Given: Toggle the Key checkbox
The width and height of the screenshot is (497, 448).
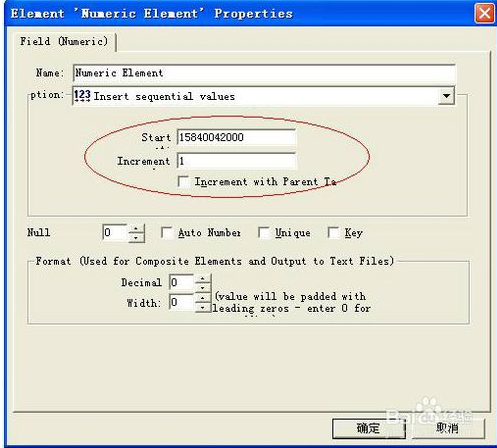Looking at the screenshot, I should click(333, 233).
